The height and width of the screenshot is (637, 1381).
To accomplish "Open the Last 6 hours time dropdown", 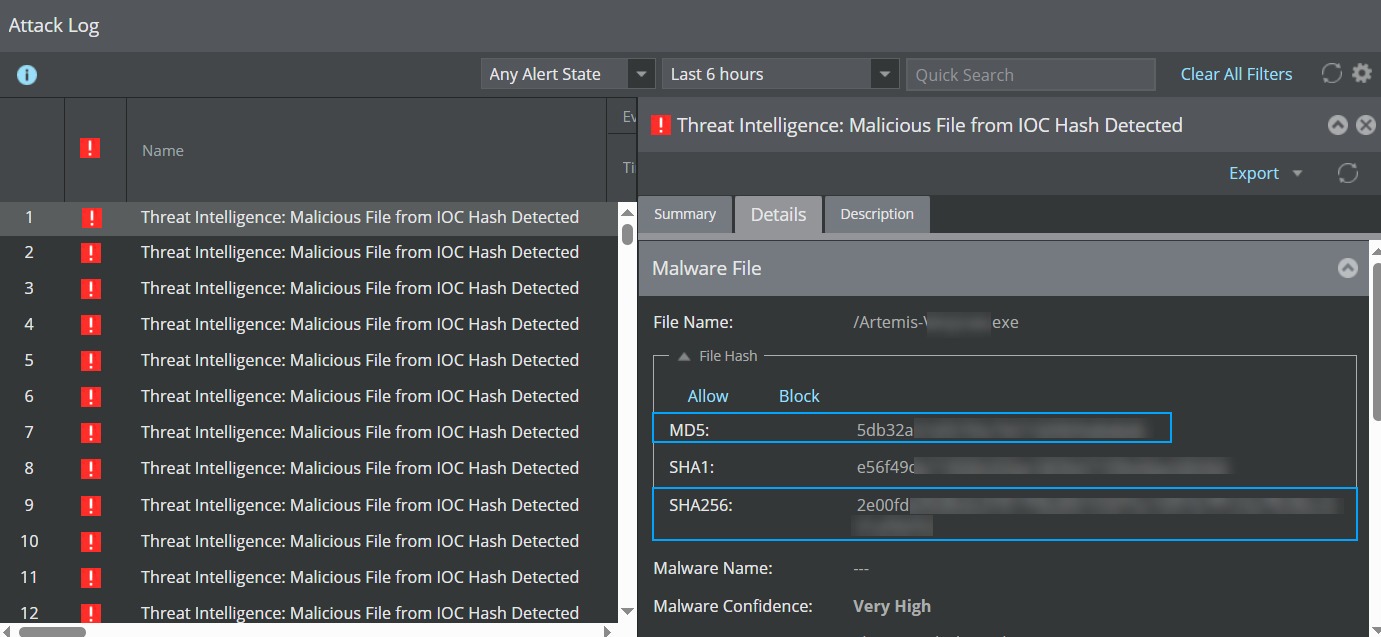I will point(780,74).
